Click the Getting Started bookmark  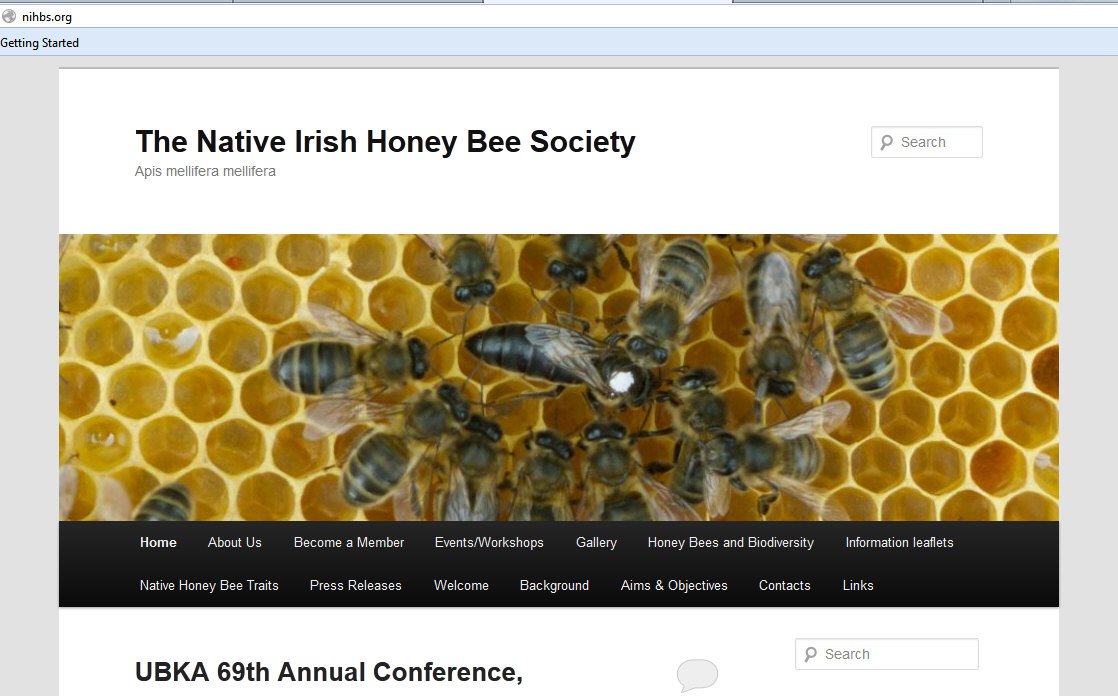[40, 43]
